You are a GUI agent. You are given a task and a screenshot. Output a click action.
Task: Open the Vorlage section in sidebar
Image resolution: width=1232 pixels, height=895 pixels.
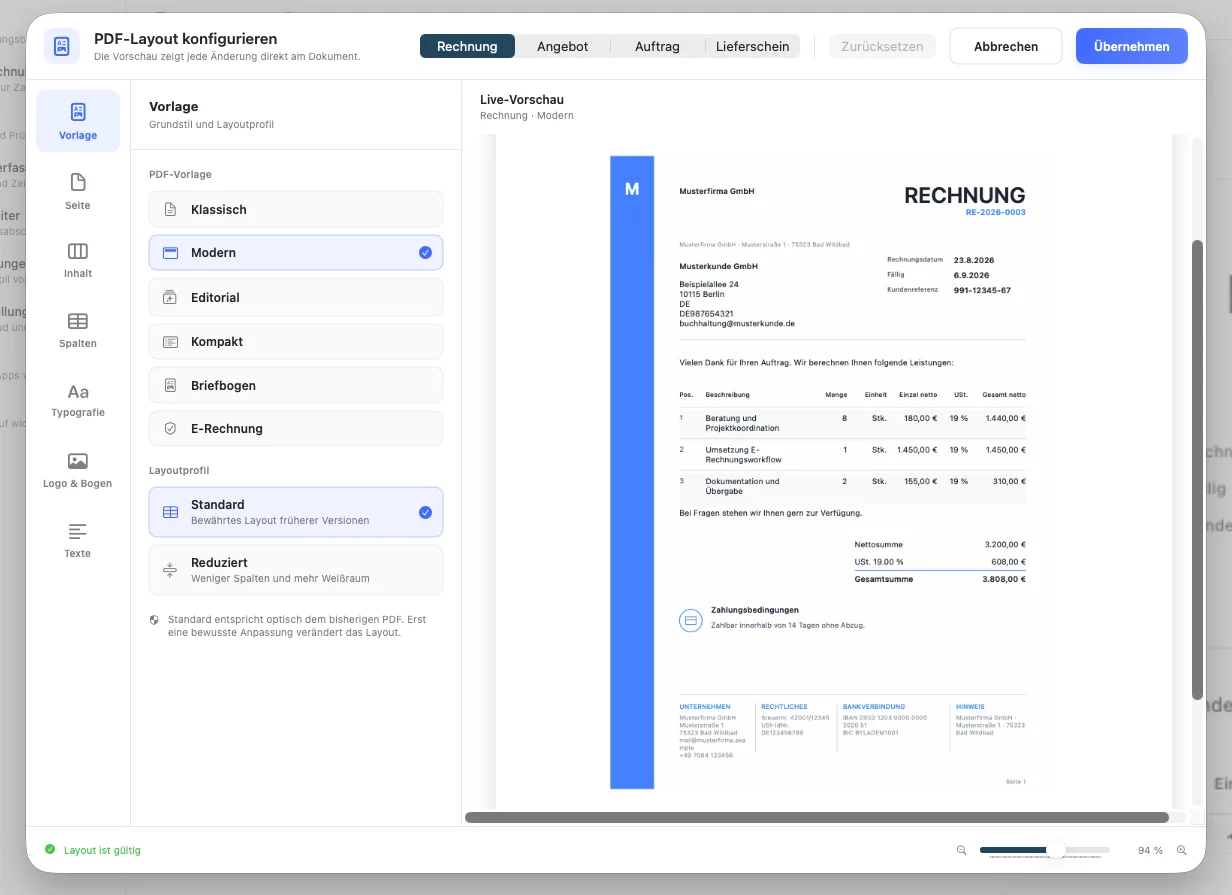point(78,121)
